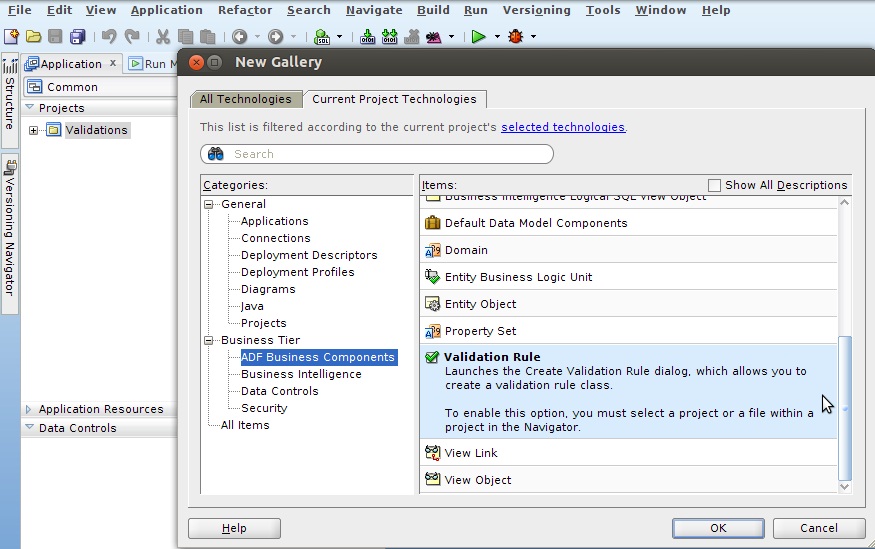
Task: Click the Save All toolbar icon
Action: [77, 37]
